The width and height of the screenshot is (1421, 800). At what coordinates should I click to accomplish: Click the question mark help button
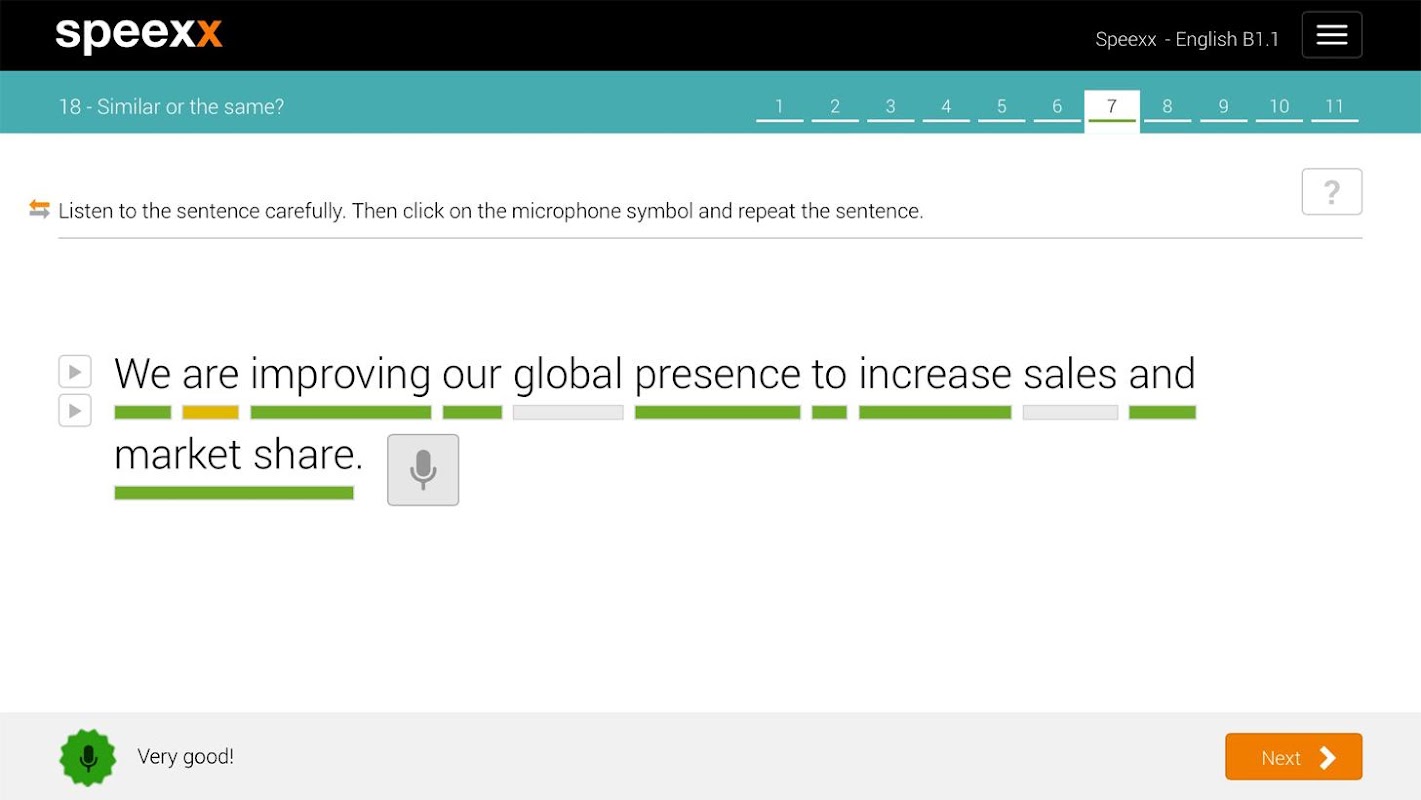pos(1331,192)
